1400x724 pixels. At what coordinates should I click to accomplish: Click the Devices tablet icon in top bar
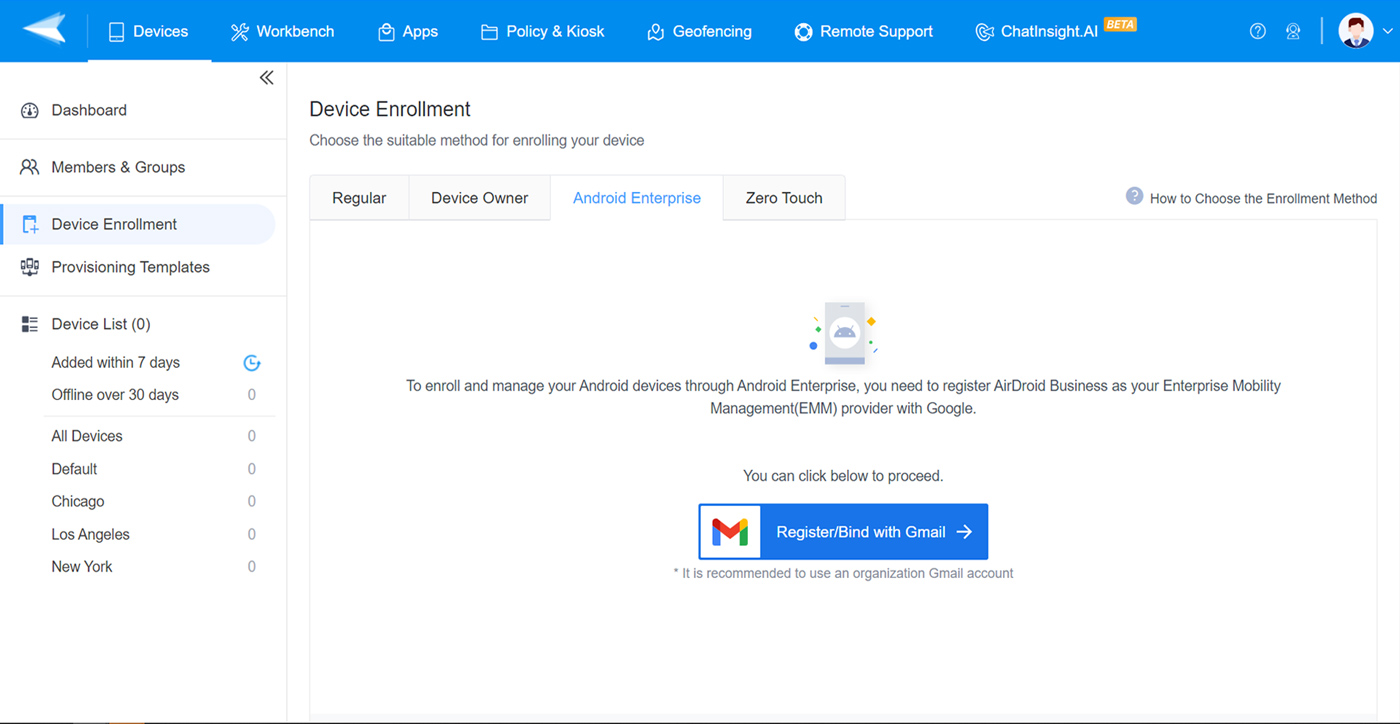[x=116, y=32]
